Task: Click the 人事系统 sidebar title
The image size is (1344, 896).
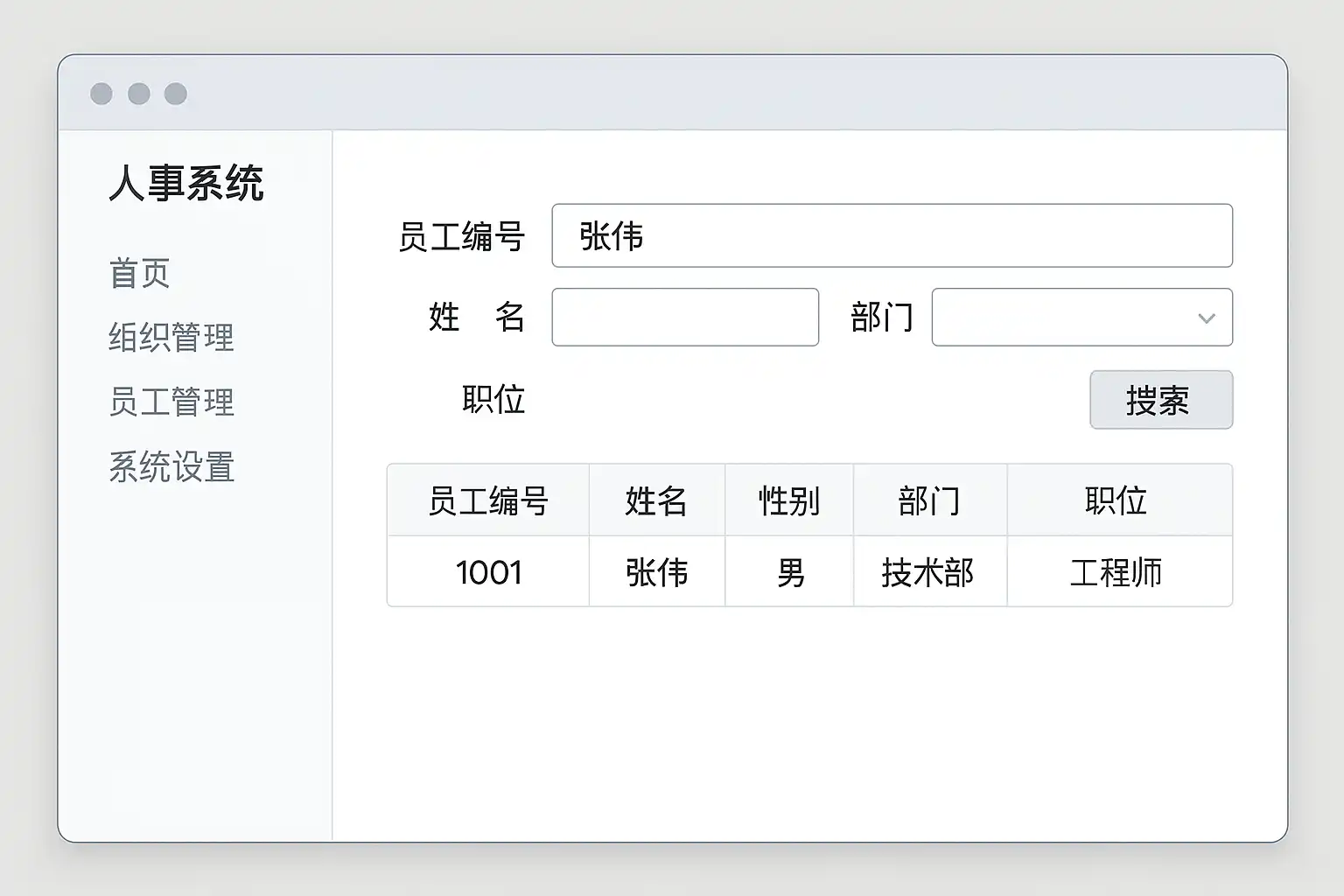Action: click(186, 184)
